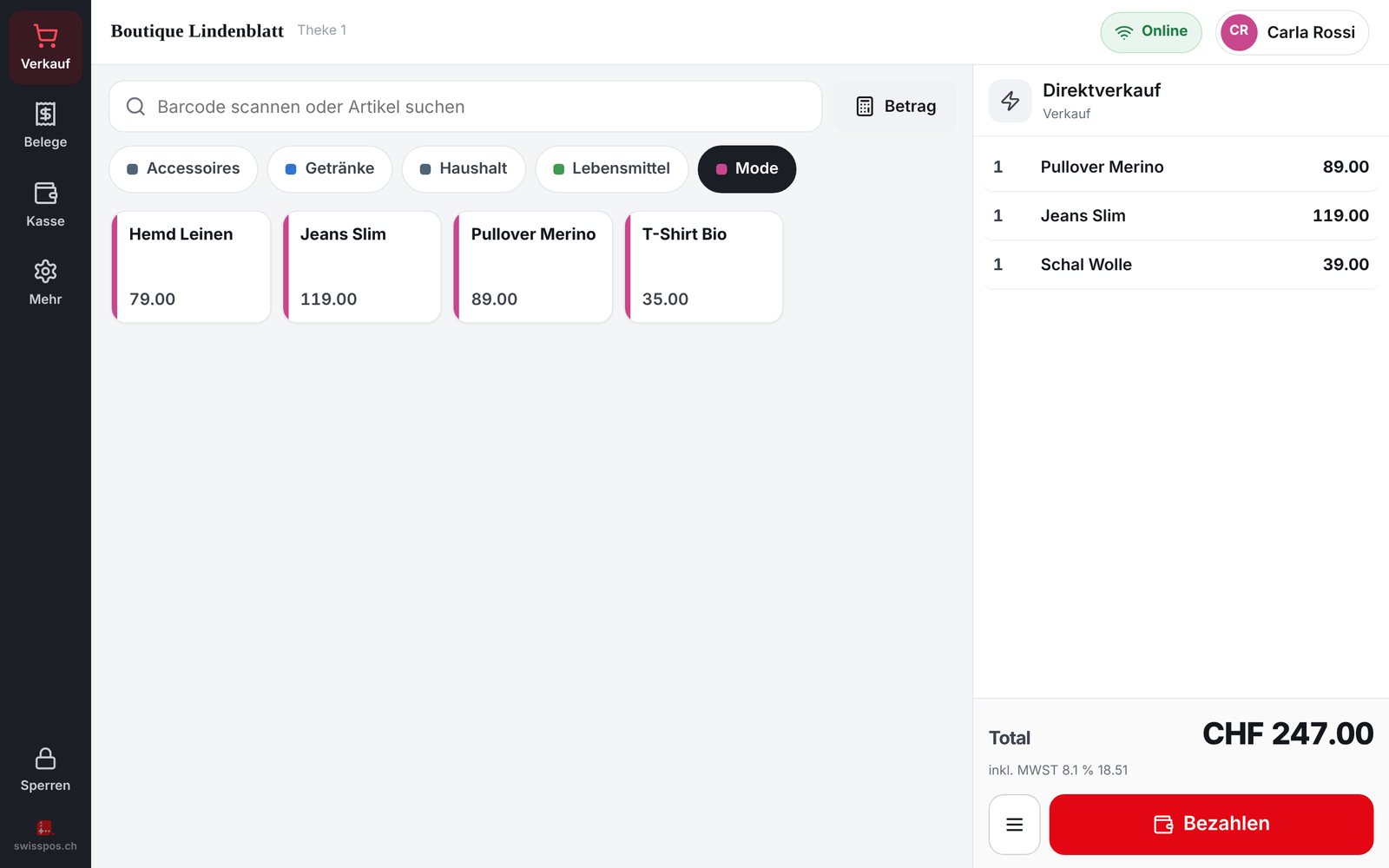Click the Direktverkauf lightning icon
Screen dimensions: 1389x868
pyautogui.click(x=1010, y=101)
